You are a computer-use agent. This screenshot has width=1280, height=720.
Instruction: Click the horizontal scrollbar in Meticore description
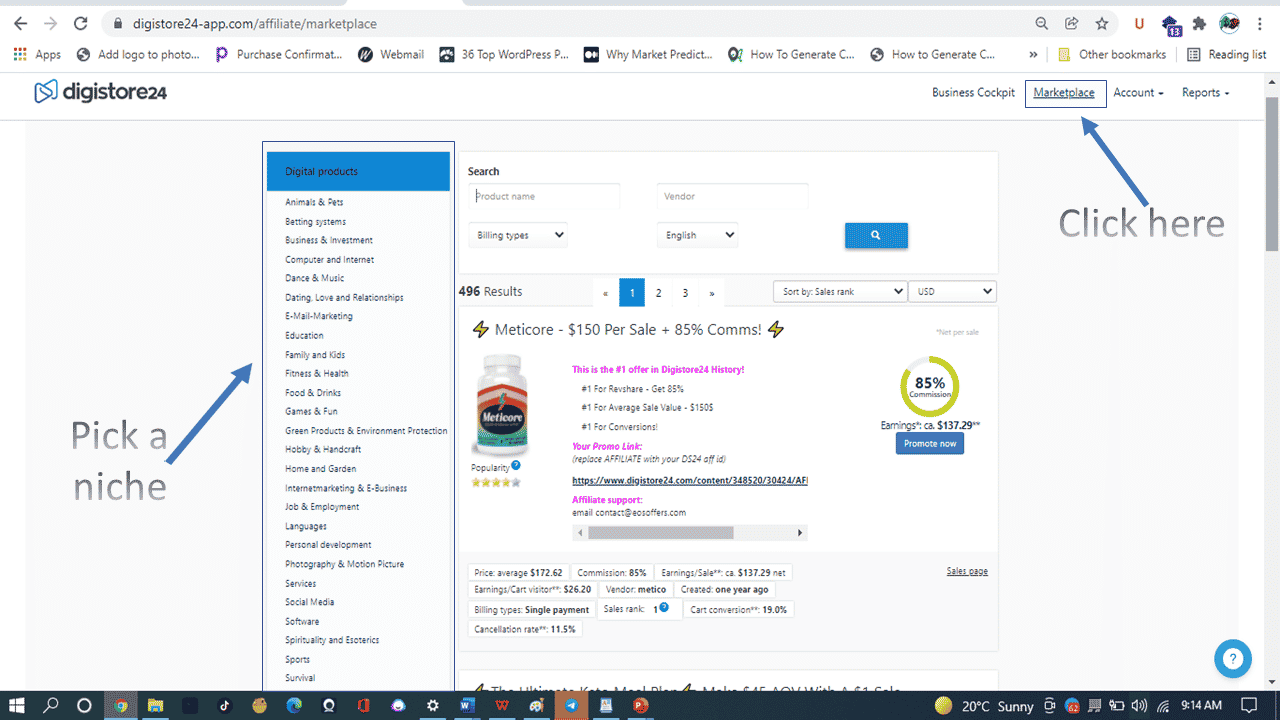pos(660,533)
